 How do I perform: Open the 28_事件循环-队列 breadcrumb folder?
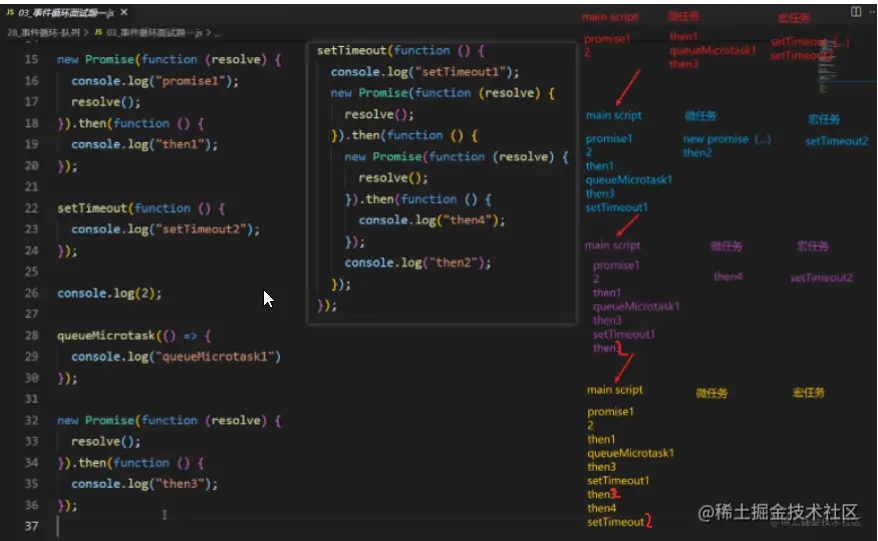click(x=43, y=32)
